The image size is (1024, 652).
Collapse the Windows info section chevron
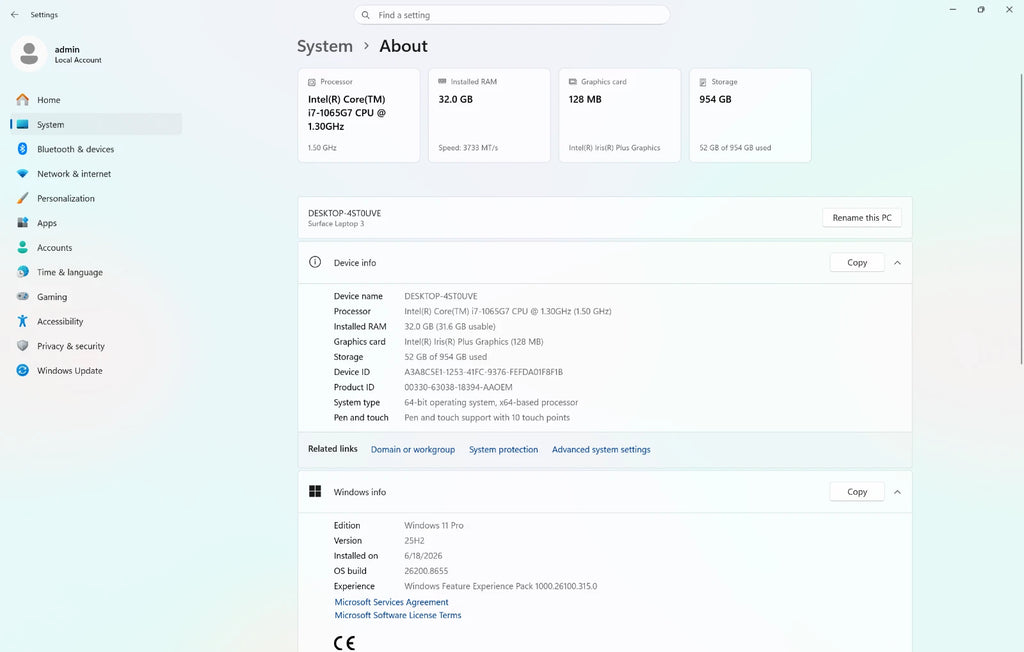coord(897,492)
